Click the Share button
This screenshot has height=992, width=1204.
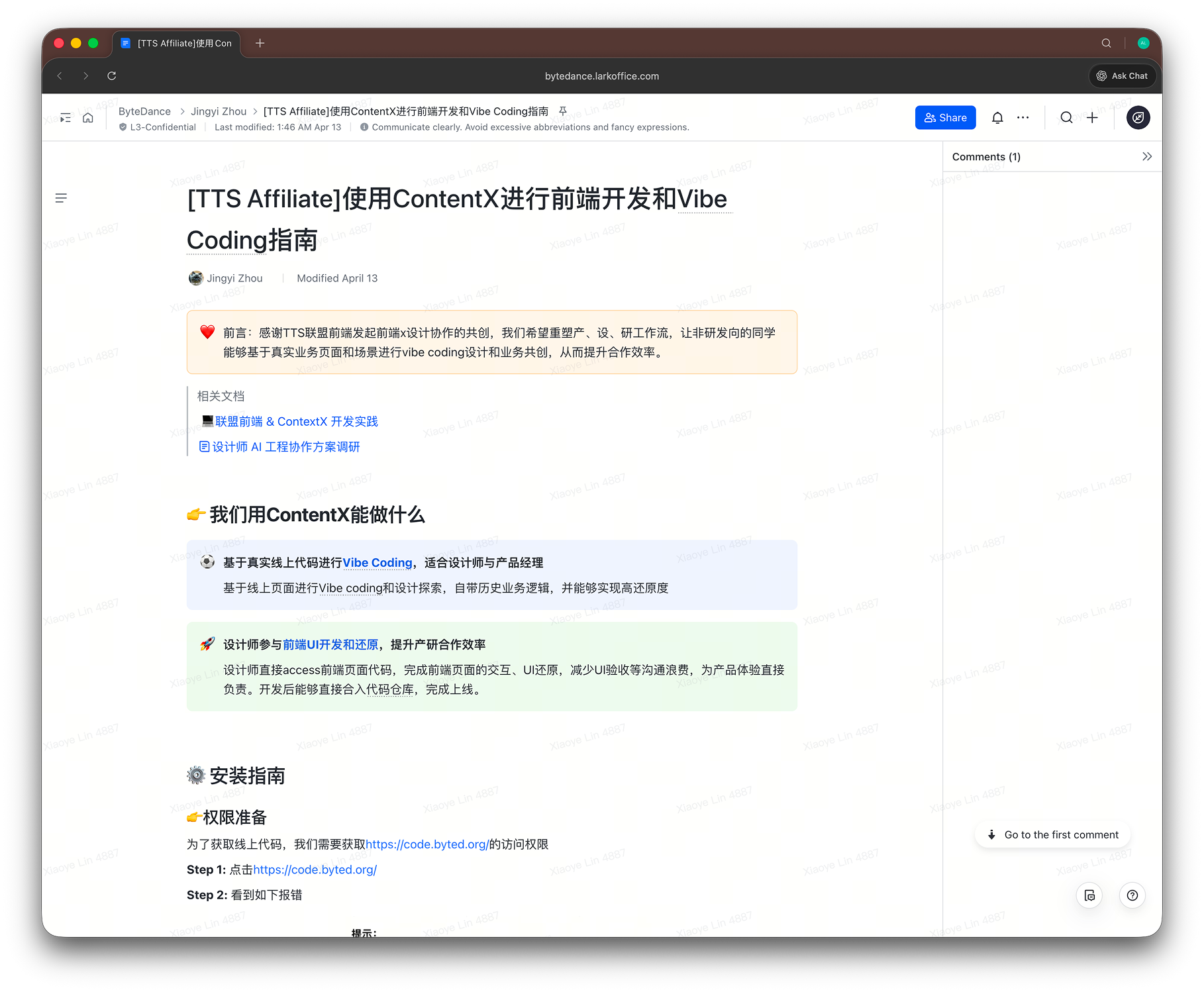click(x=945, y=118)
